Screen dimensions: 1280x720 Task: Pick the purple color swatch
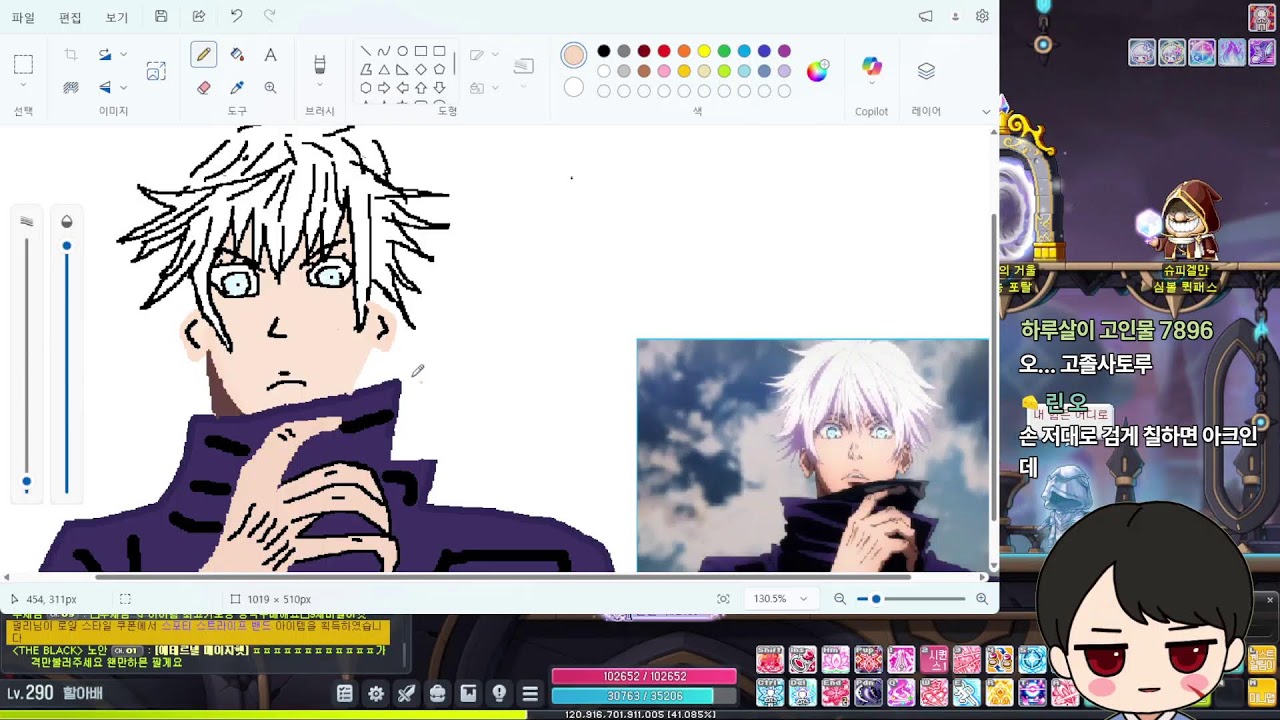[x=784, y=51]
